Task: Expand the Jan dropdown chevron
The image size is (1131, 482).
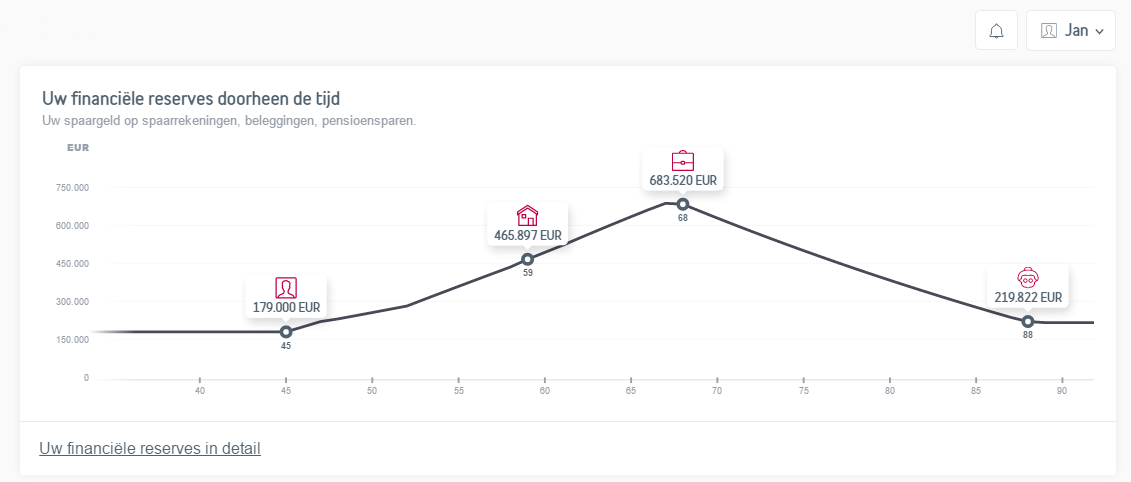Action: pos(1100,32)
